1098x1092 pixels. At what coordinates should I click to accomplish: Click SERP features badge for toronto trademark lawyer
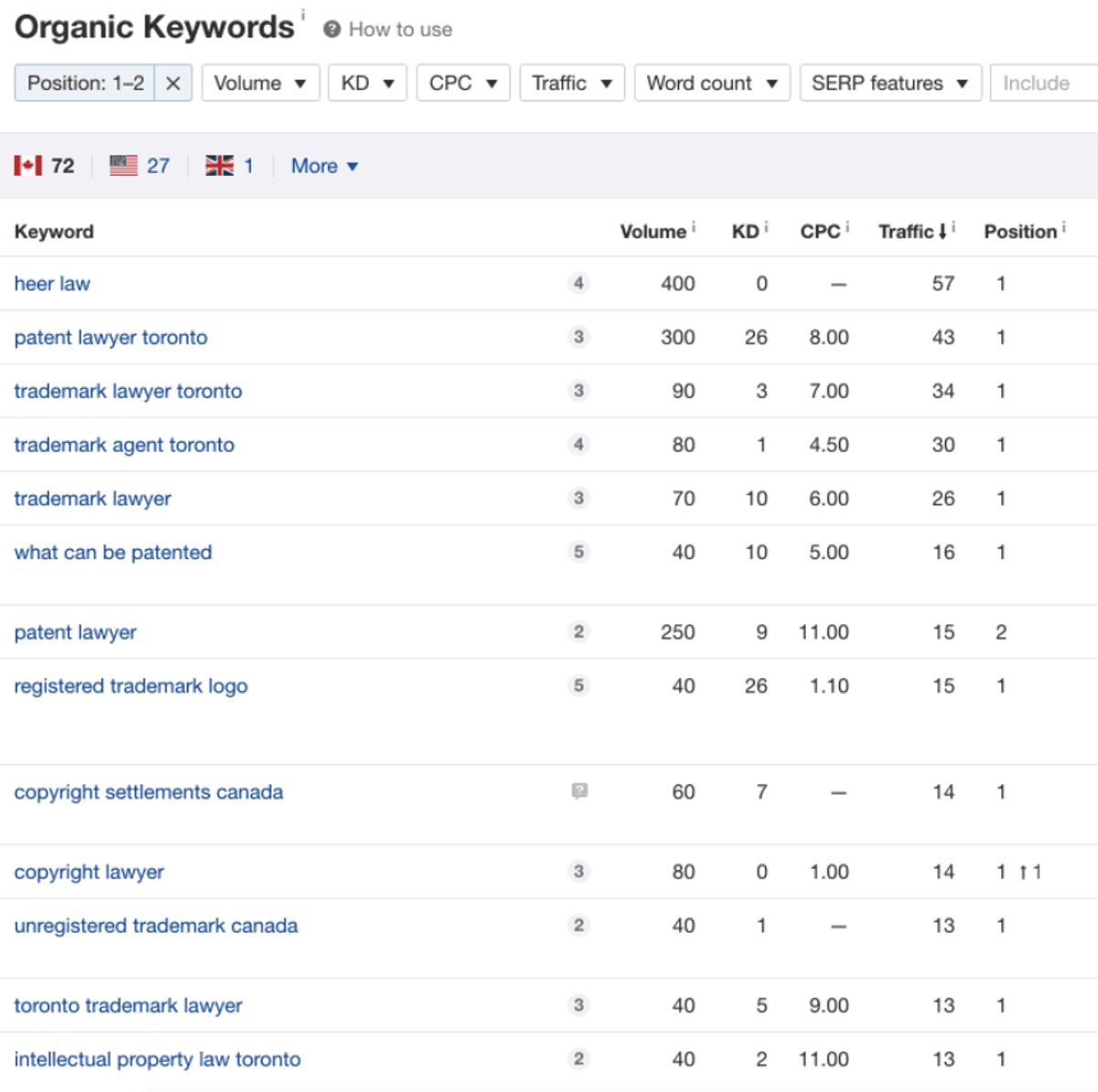pos(578,1006)
